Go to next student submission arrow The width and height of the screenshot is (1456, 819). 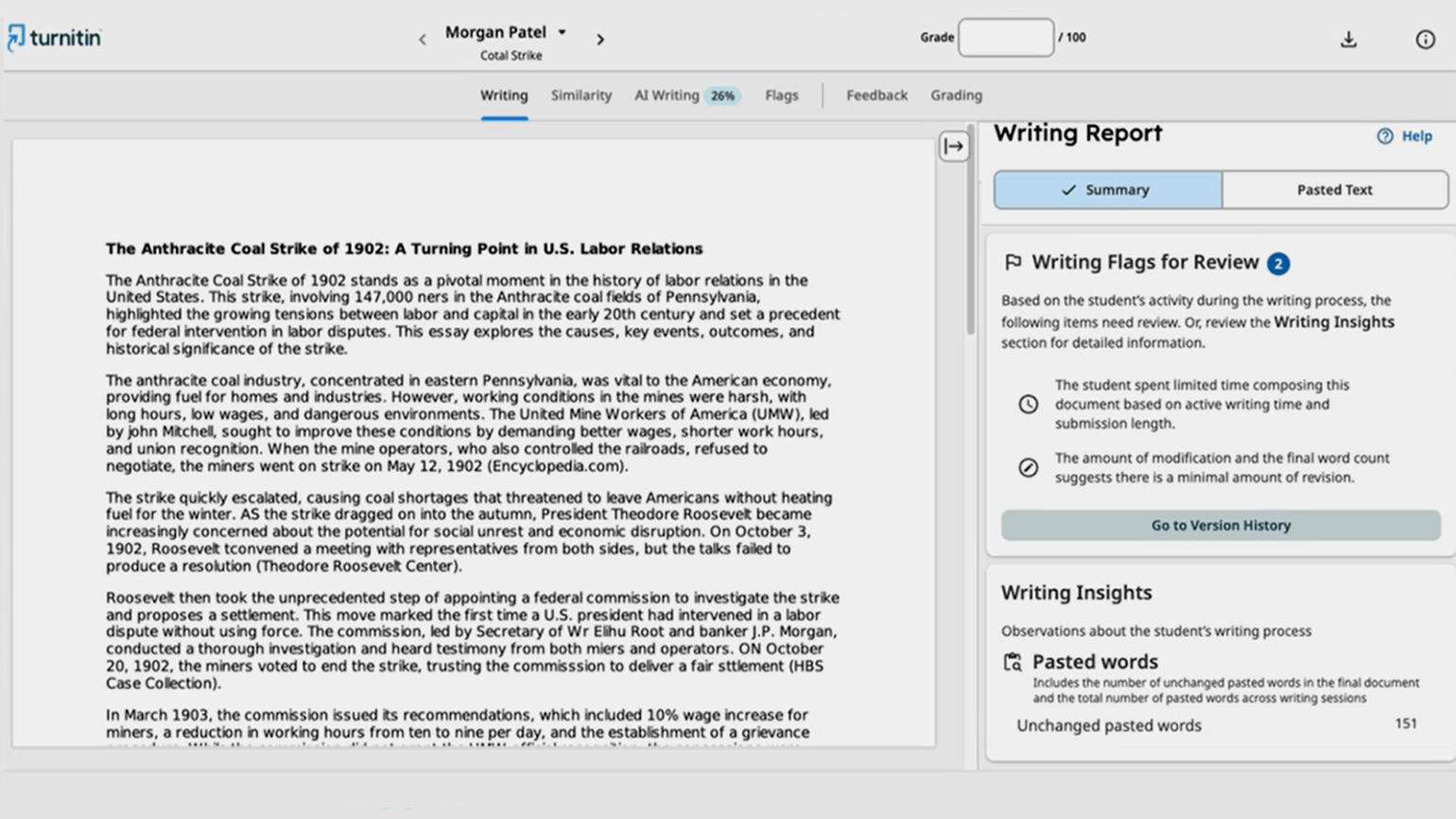[x=600, y=40]
